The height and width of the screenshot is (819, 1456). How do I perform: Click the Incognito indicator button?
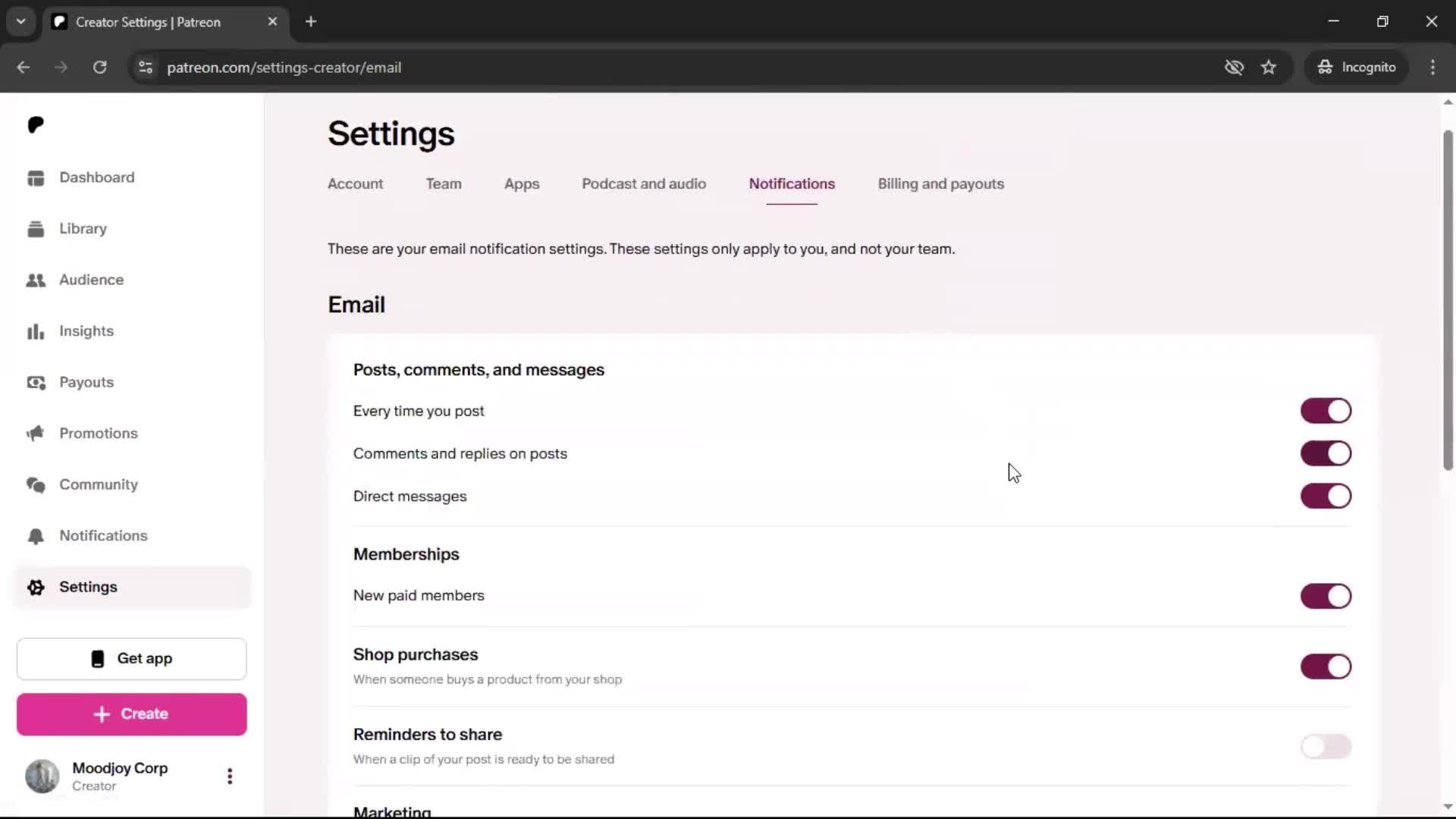[1357, 67]
